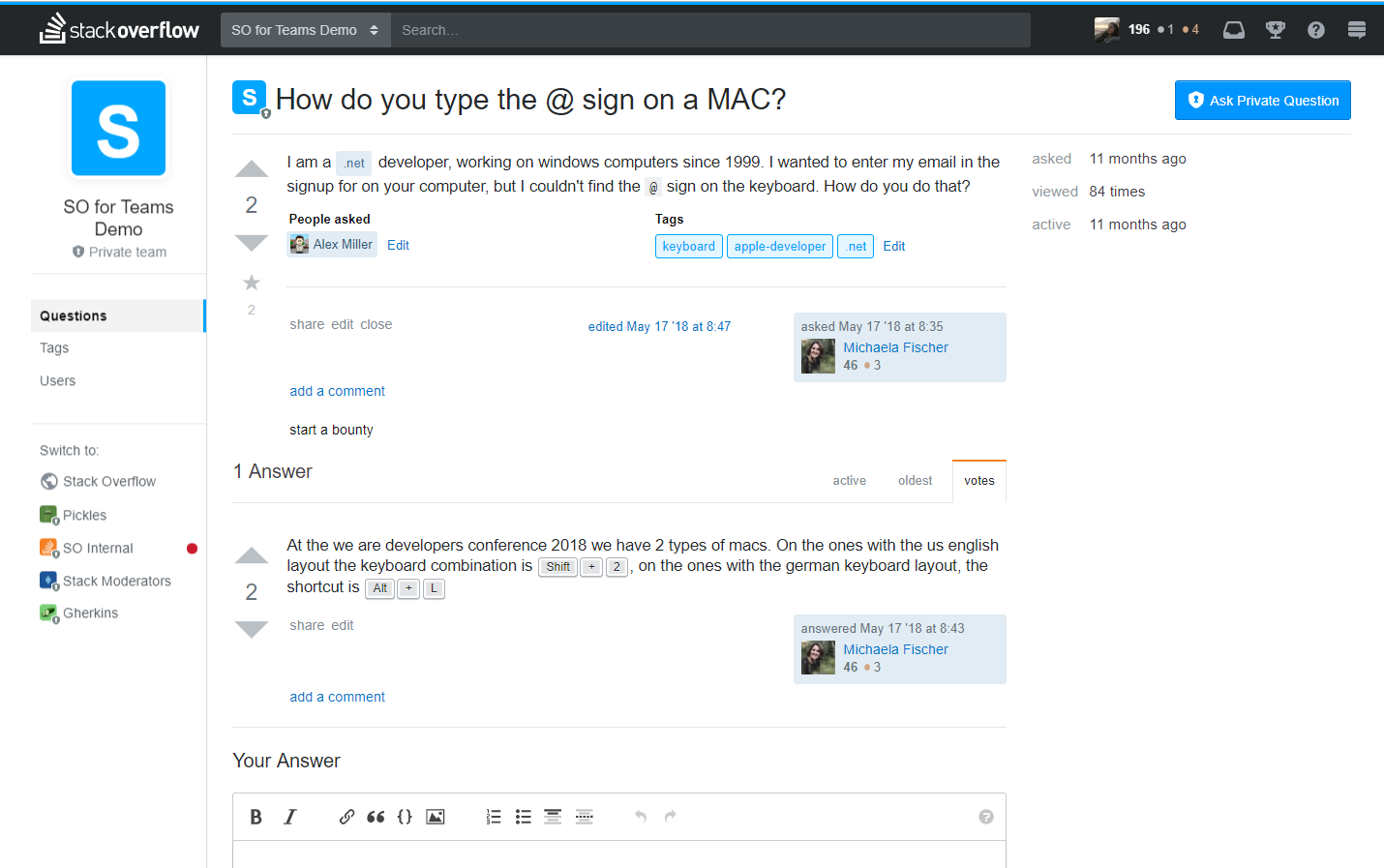This screenshot has width=1384, height=868.
Task: Click the apple-developer tag
Action: coord(780,247)
